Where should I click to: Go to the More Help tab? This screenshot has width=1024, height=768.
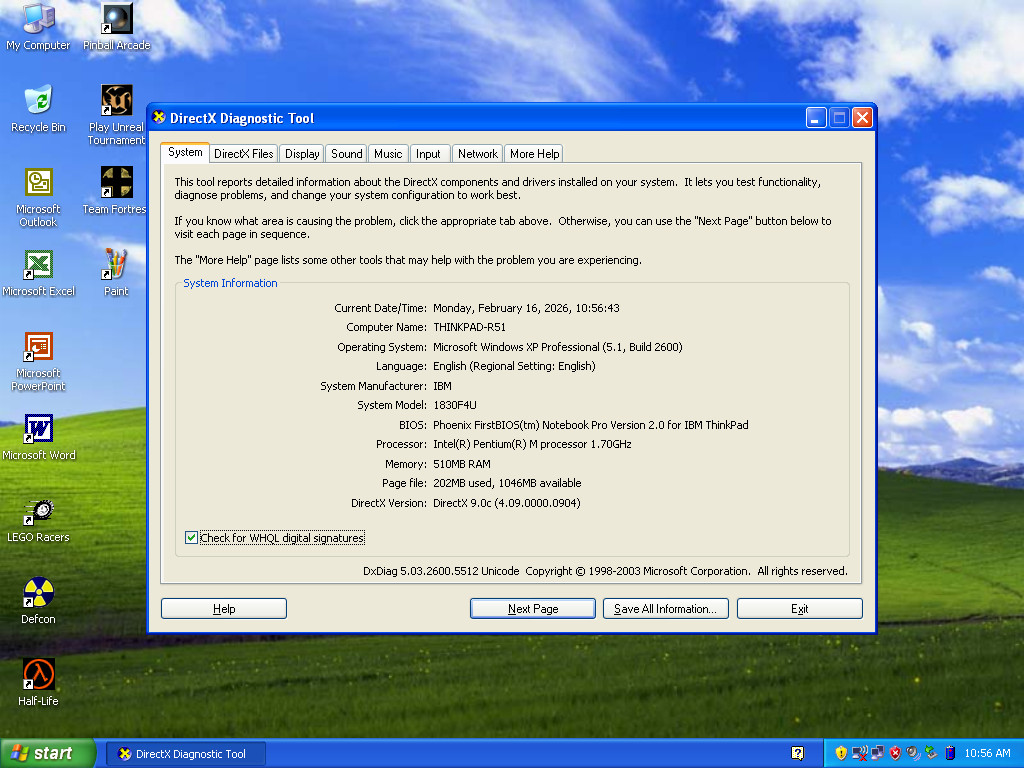pyautogui.click(x=534, y=154)
